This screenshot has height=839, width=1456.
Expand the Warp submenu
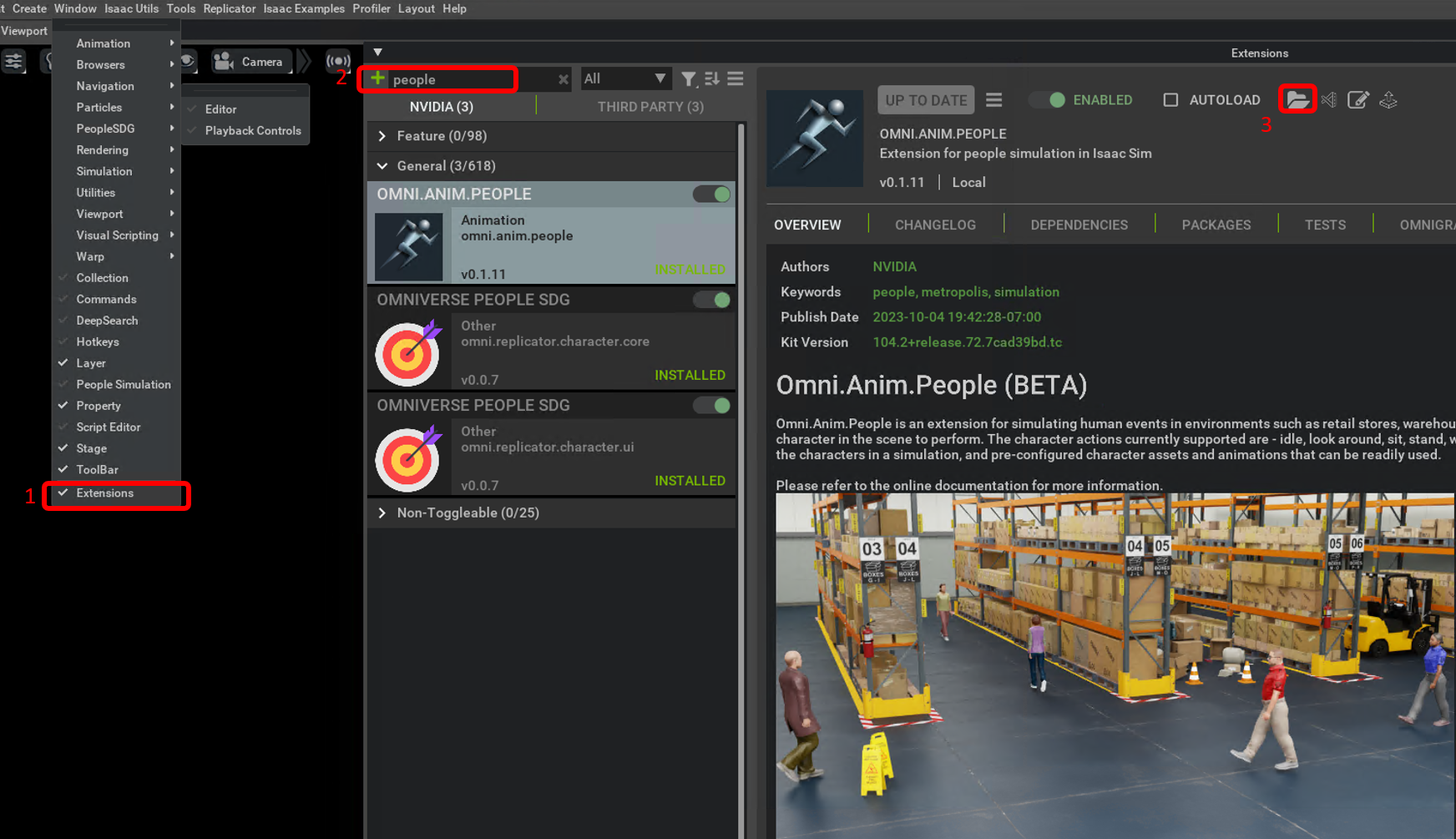point(116,256)
